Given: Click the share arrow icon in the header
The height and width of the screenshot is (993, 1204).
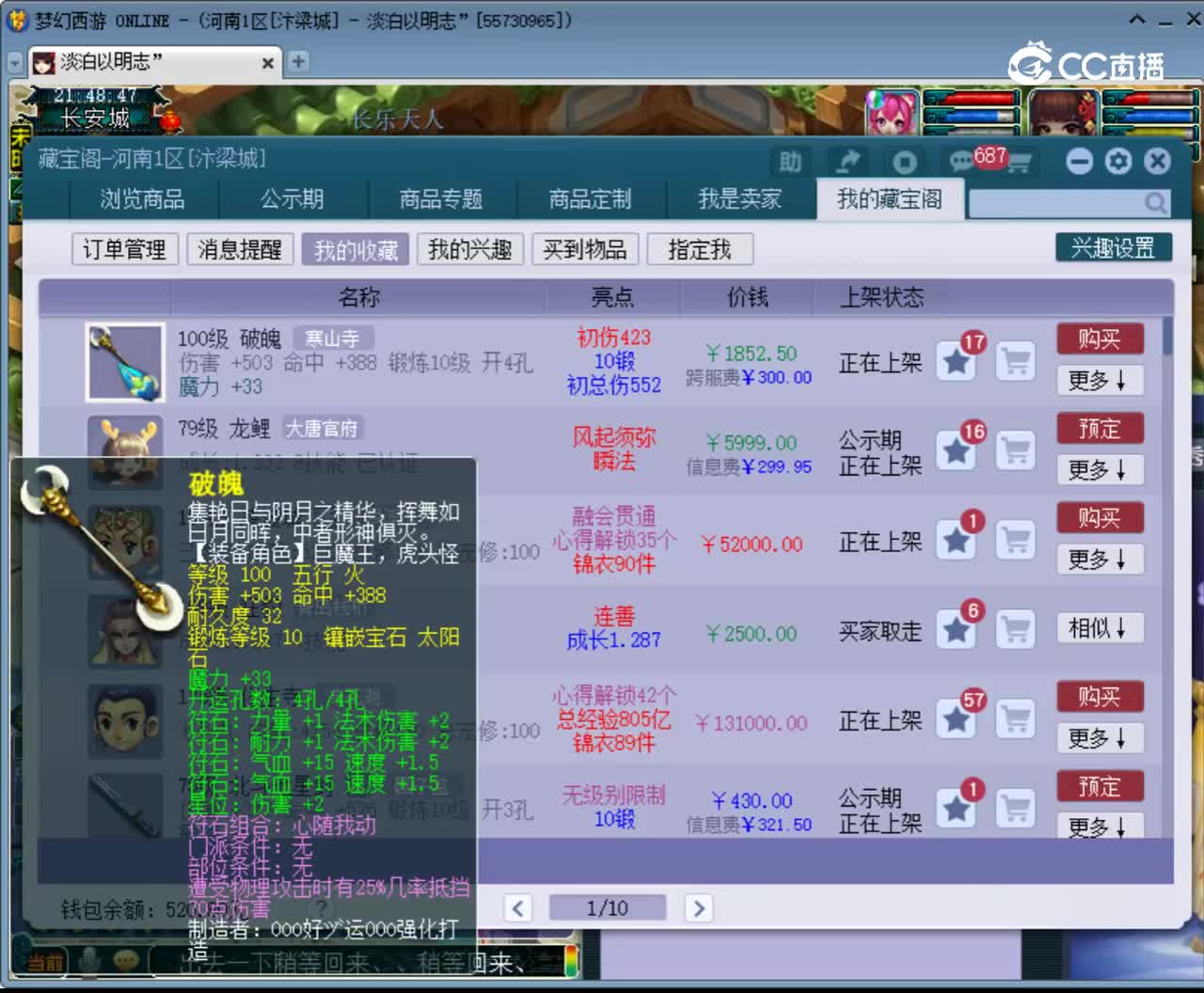Looking at the screenshot, I should pos(848,162).
